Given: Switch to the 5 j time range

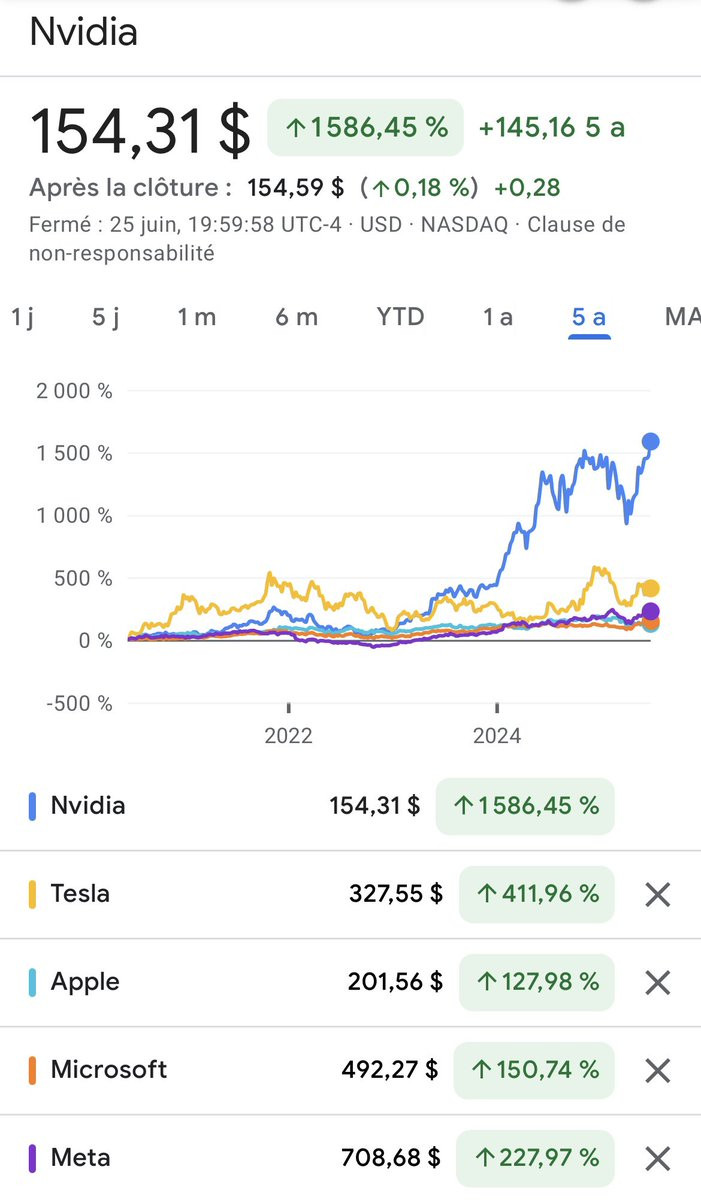Looking at the screenshot, I should [x=106, y=317].
